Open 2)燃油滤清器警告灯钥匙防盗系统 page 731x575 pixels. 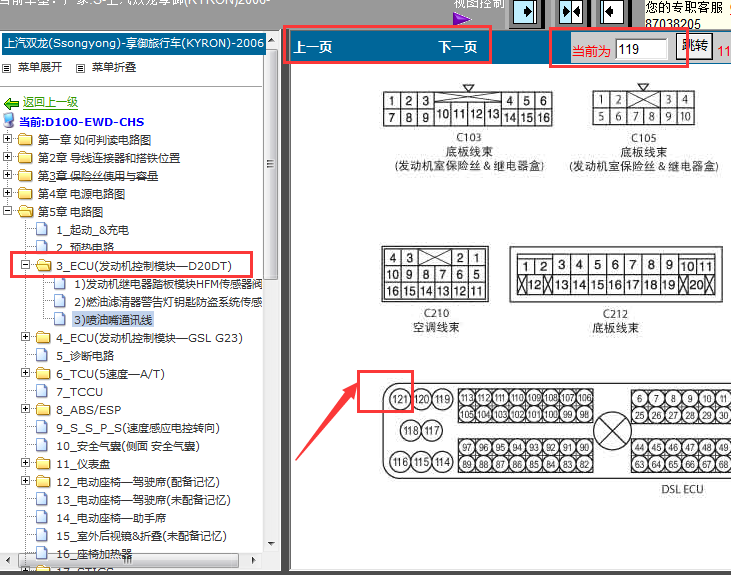pyautogui.click(x=168, y=302)
